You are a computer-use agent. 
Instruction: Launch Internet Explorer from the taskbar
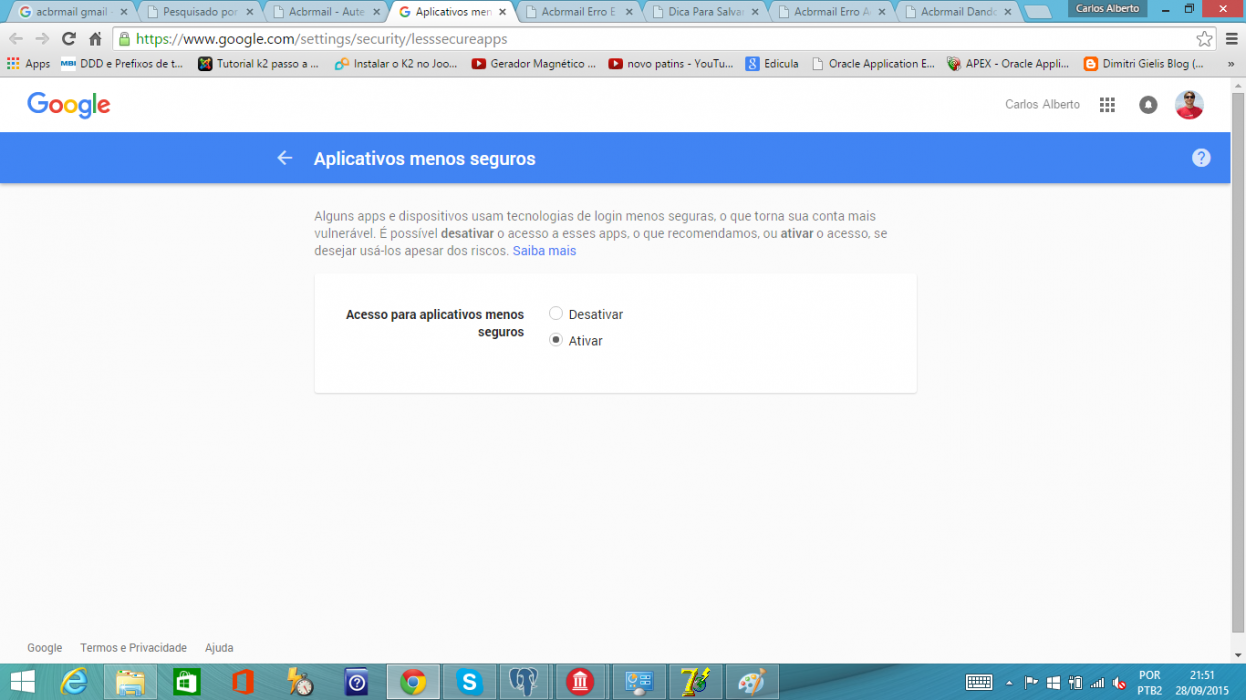click(74, 682)
